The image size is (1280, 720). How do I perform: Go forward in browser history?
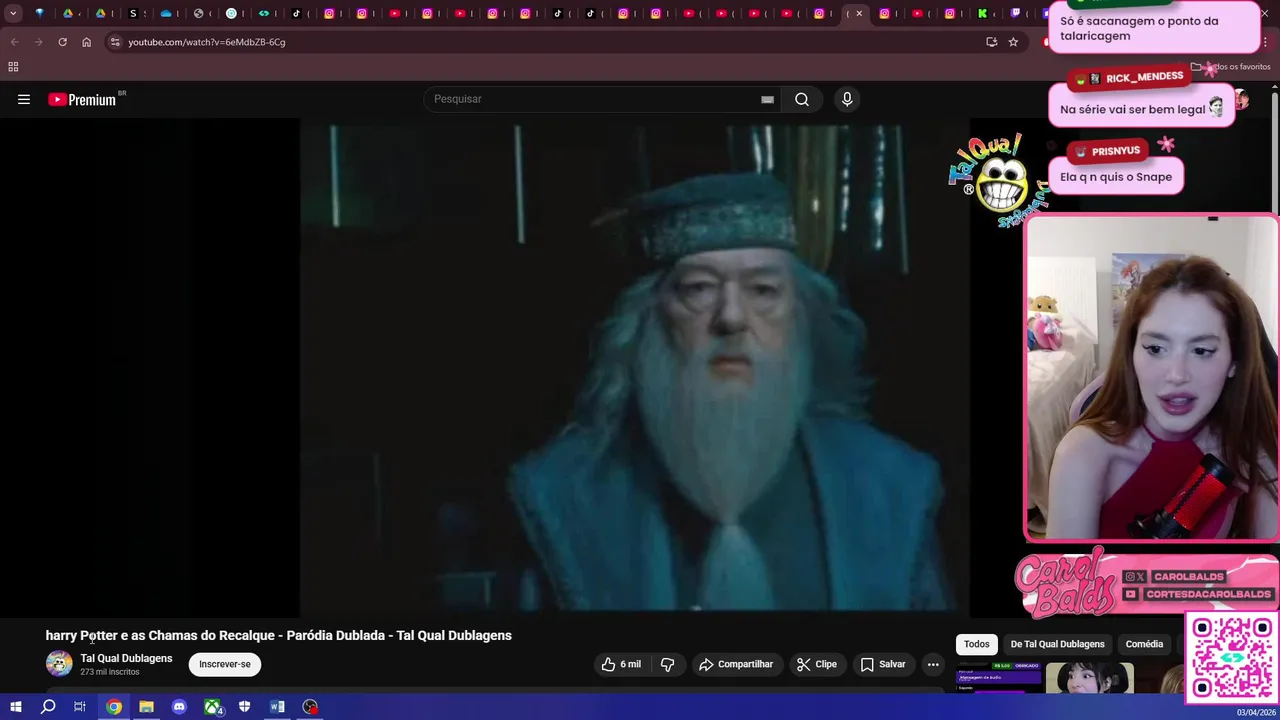coord(38,42)
